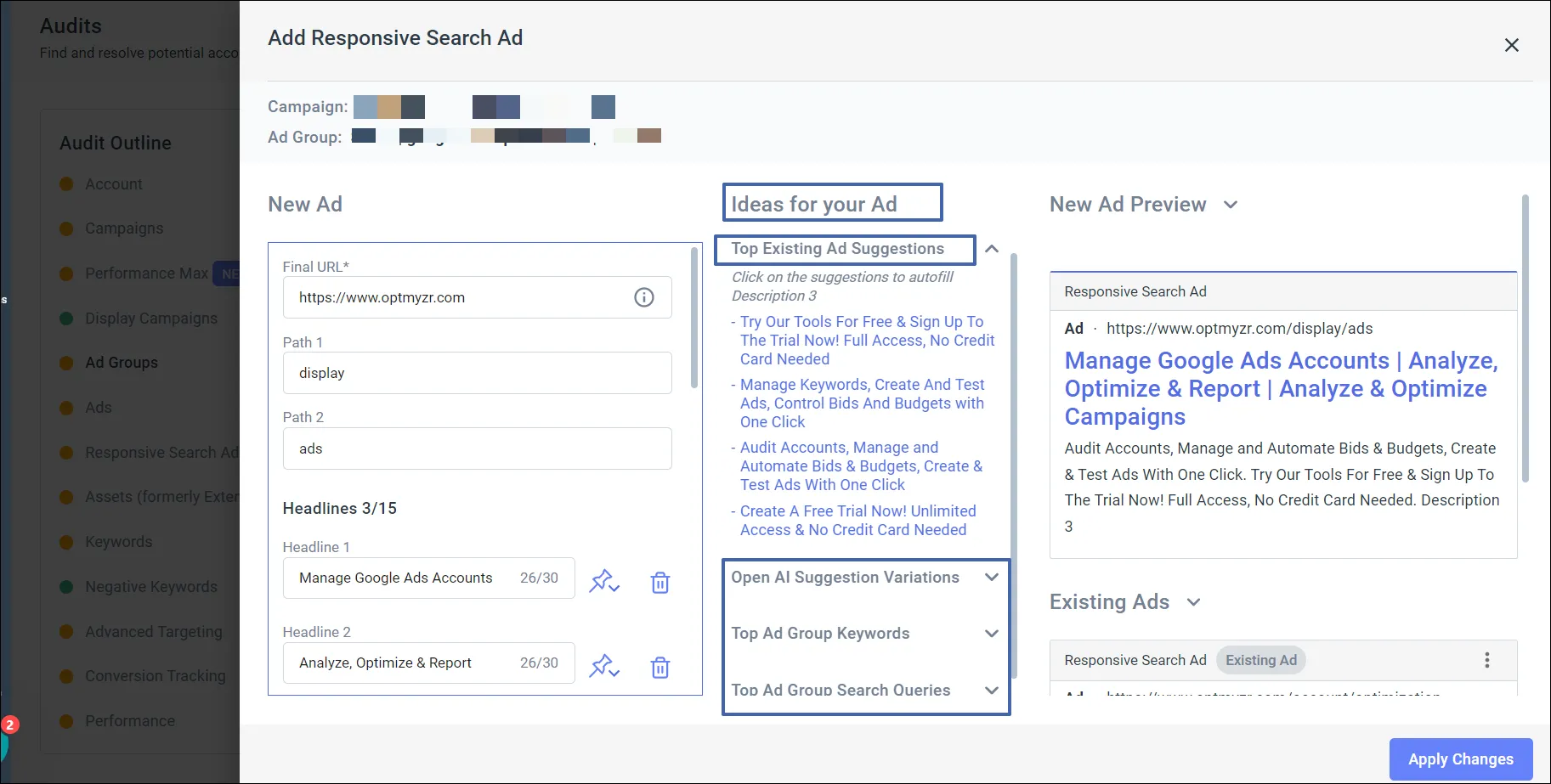
Task: Pin Headline 2 position icon
Action: click(604, 667)
